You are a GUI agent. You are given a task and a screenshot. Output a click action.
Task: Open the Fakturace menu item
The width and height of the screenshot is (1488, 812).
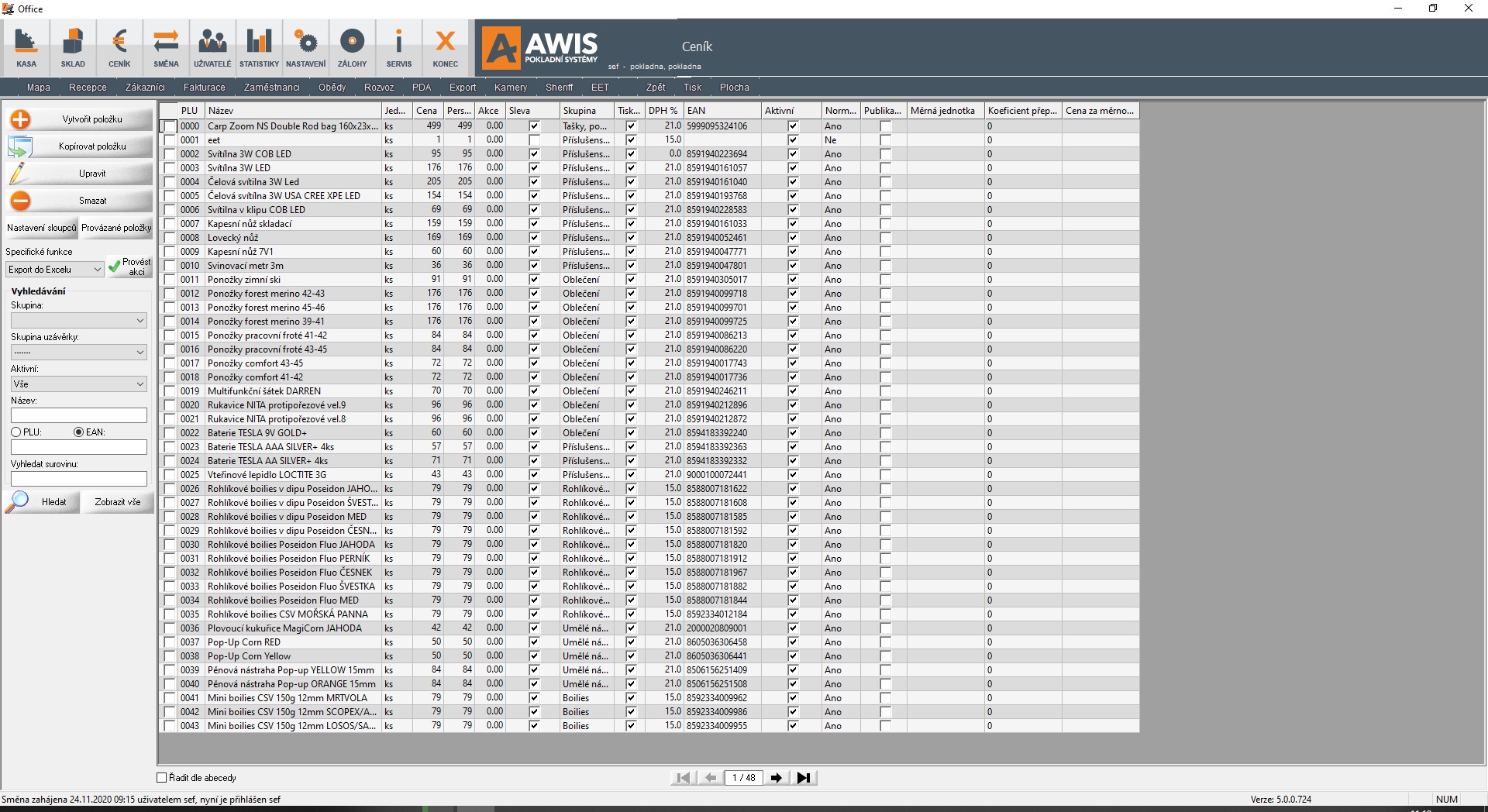point(204,88)
